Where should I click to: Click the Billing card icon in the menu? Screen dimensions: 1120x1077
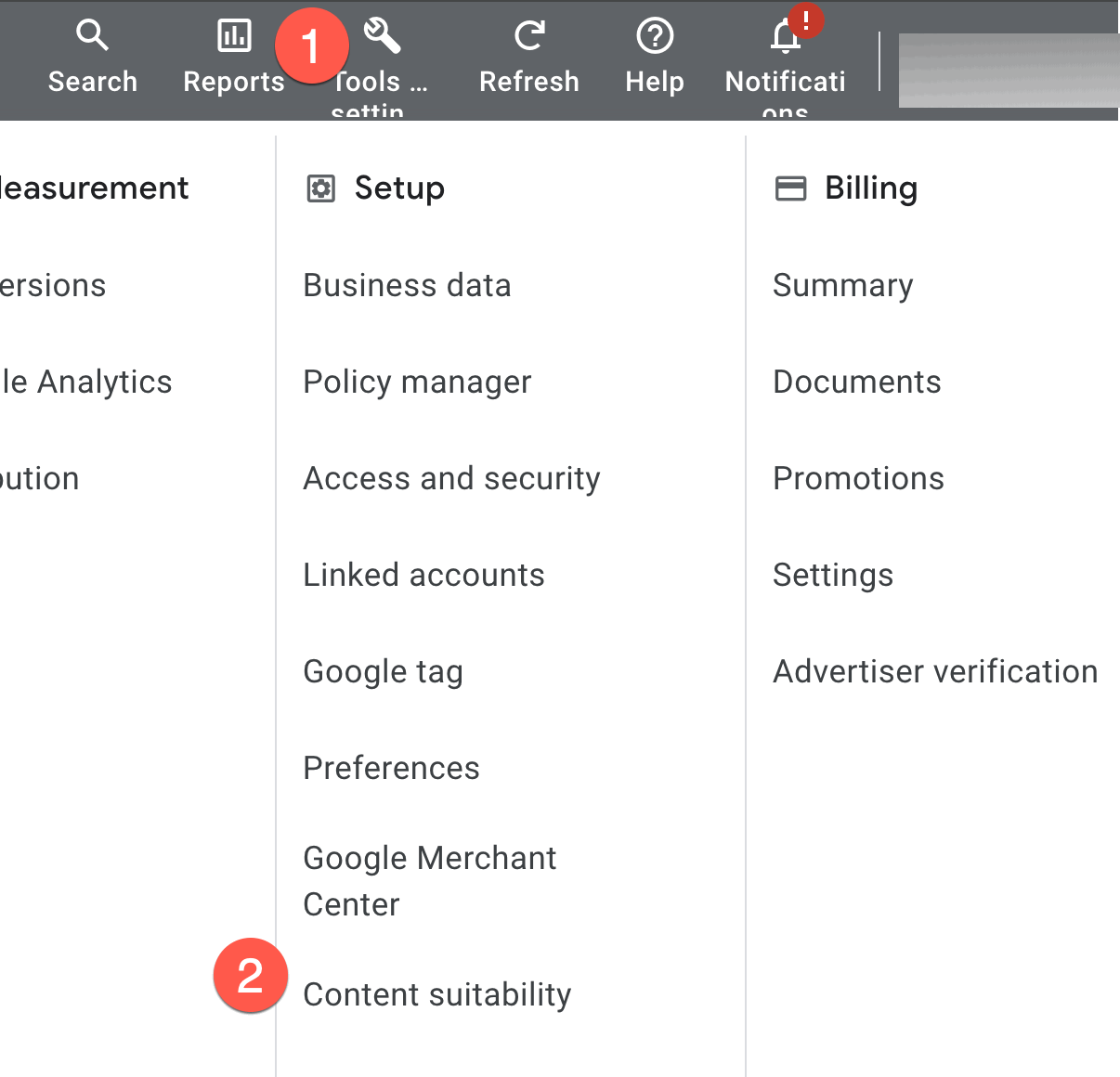click(790, 188)
